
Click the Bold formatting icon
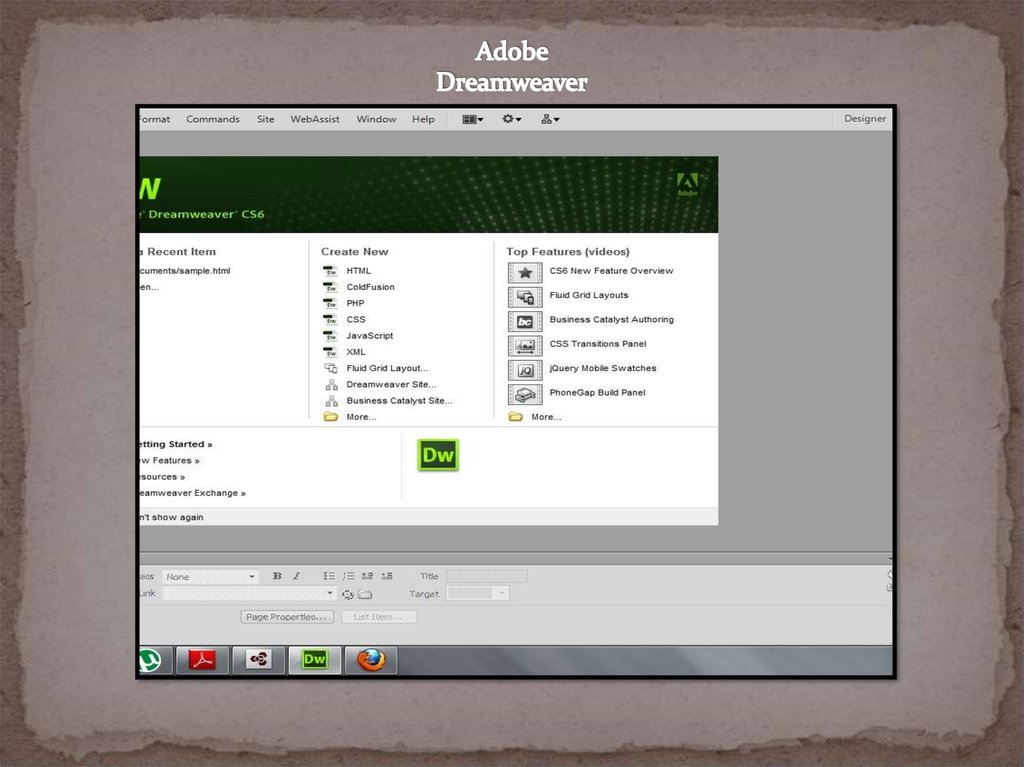[x=278, y=576]
